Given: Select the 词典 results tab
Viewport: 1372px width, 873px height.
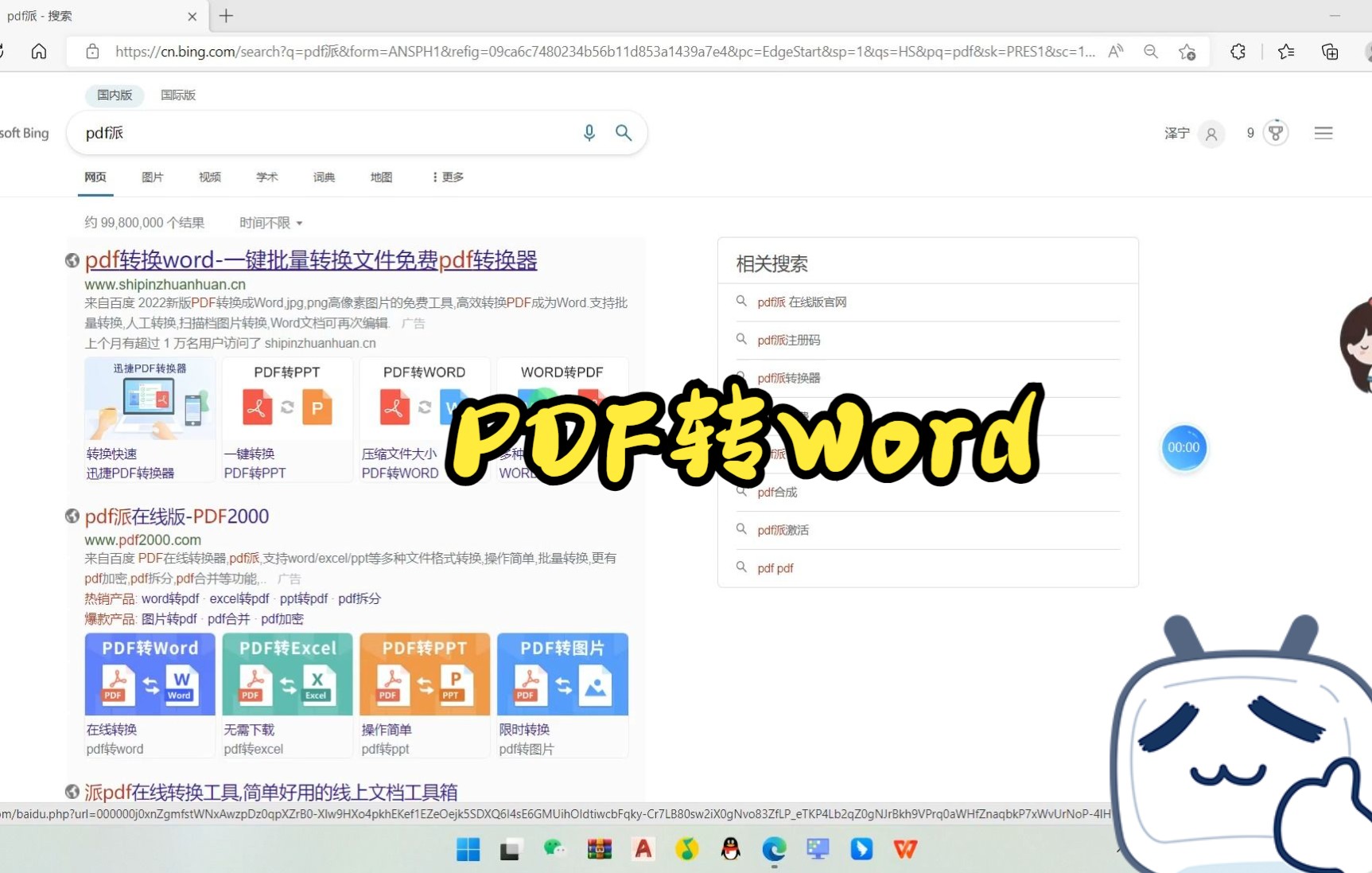Looking at the screenshot, I should 324,177.
